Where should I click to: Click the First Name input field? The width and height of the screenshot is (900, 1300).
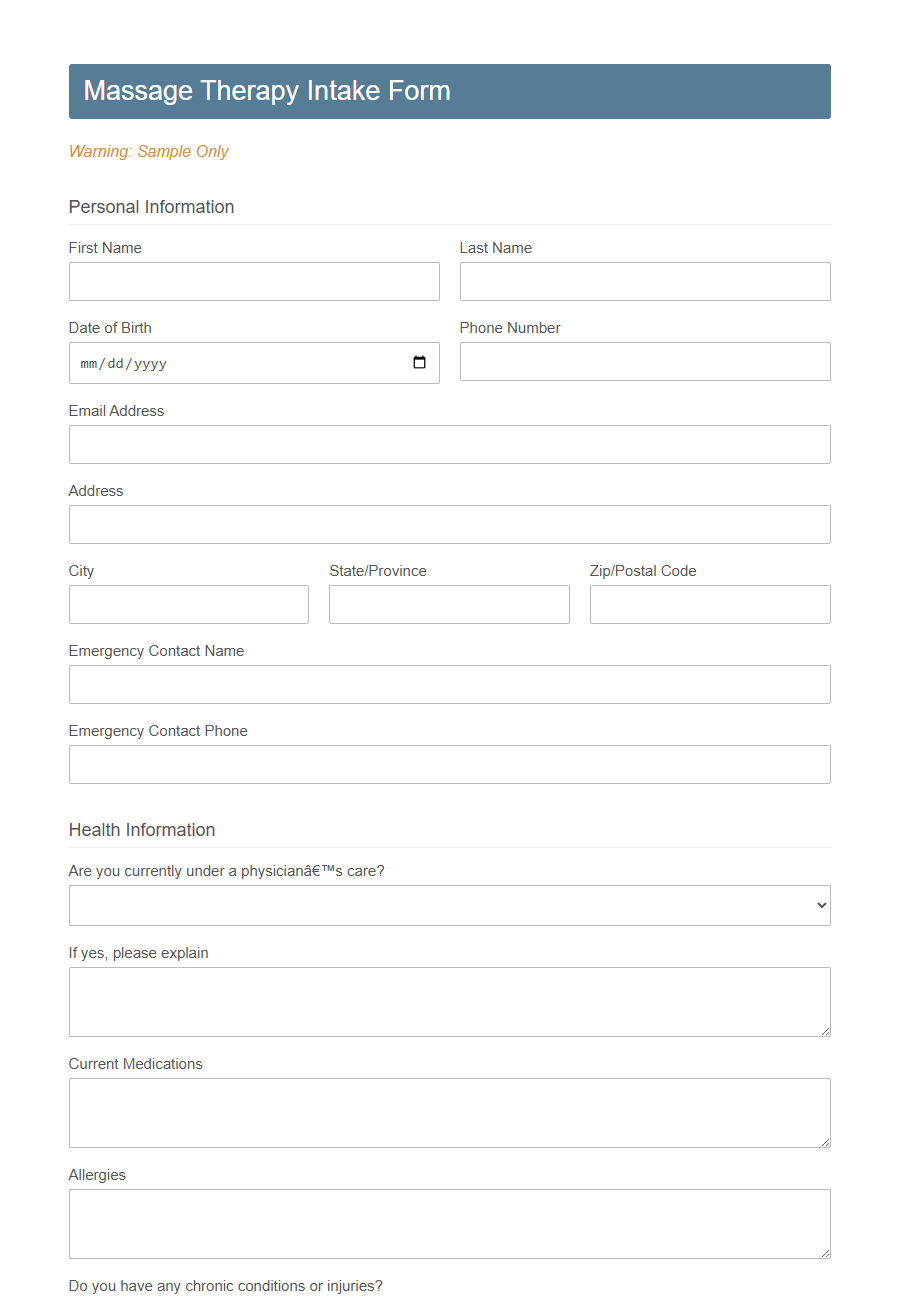tap(254, 281)
